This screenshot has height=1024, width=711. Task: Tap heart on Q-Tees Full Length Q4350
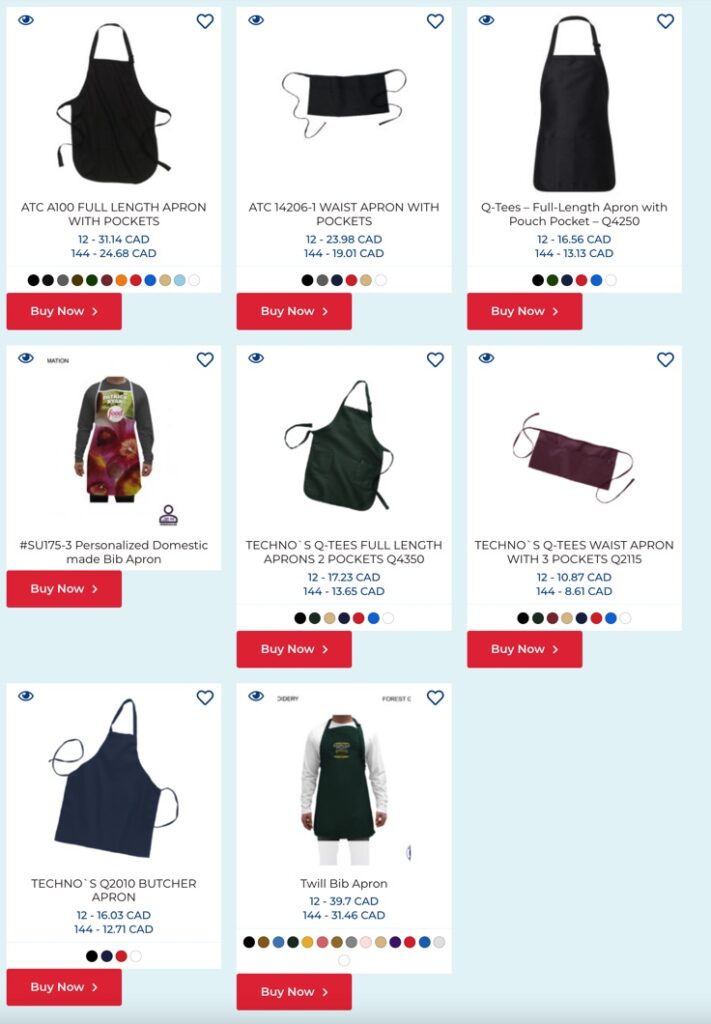[435, 359]
